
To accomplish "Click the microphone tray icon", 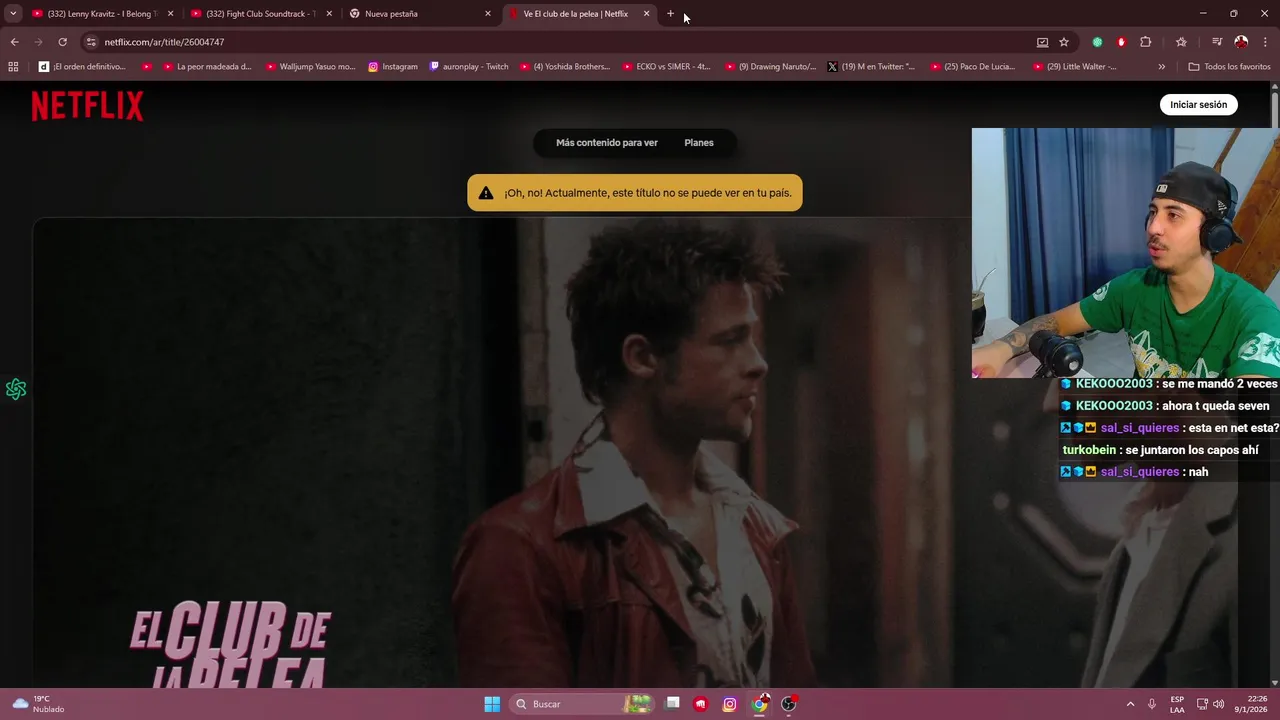I will point(1152,704).
